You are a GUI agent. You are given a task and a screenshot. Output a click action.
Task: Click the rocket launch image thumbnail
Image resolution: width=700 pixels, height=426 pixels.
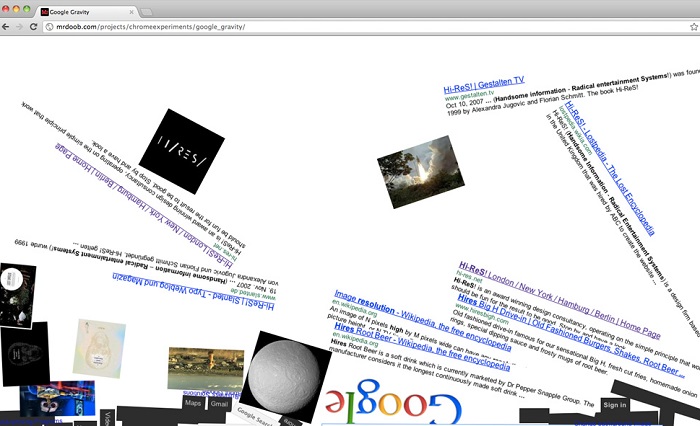coord(421,172)
